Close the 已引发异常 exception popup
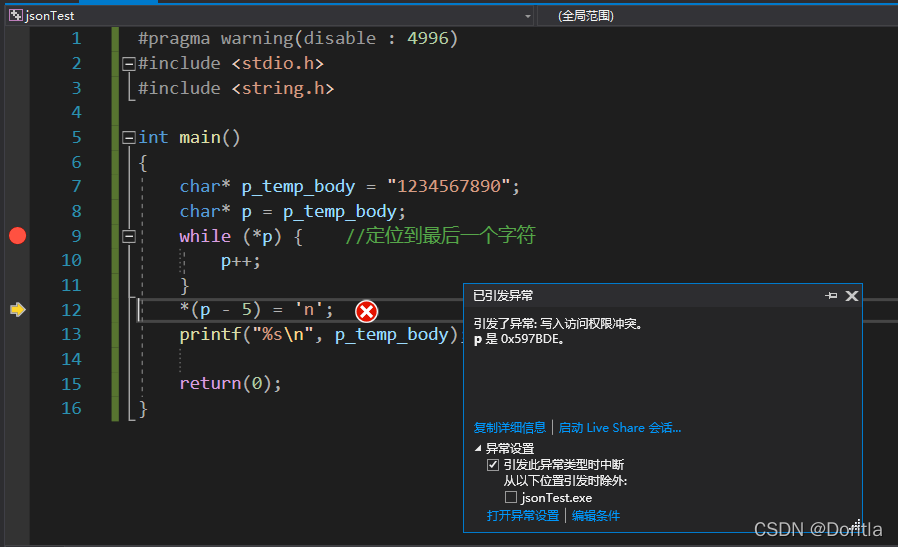This screenshot has height=547, width=898. [852, 296]
